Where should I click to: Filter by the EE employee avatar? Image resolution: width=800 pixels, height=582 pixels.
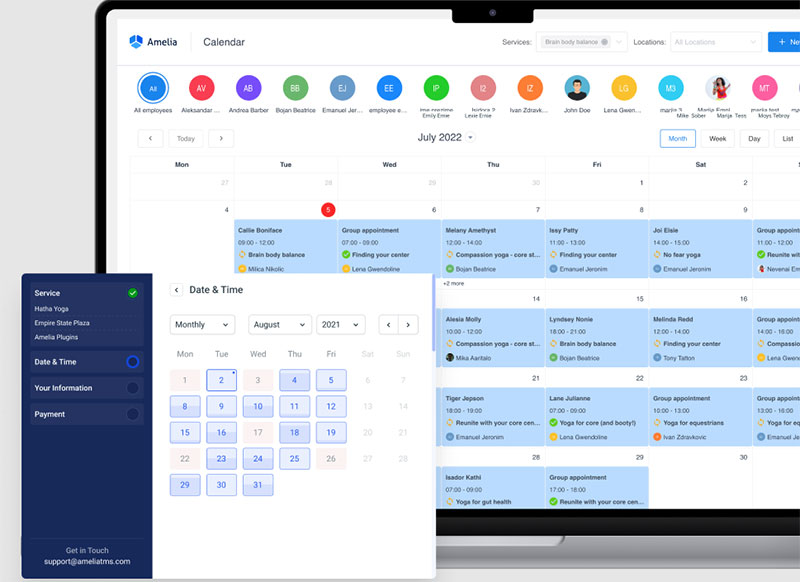(x=389, y=88)
